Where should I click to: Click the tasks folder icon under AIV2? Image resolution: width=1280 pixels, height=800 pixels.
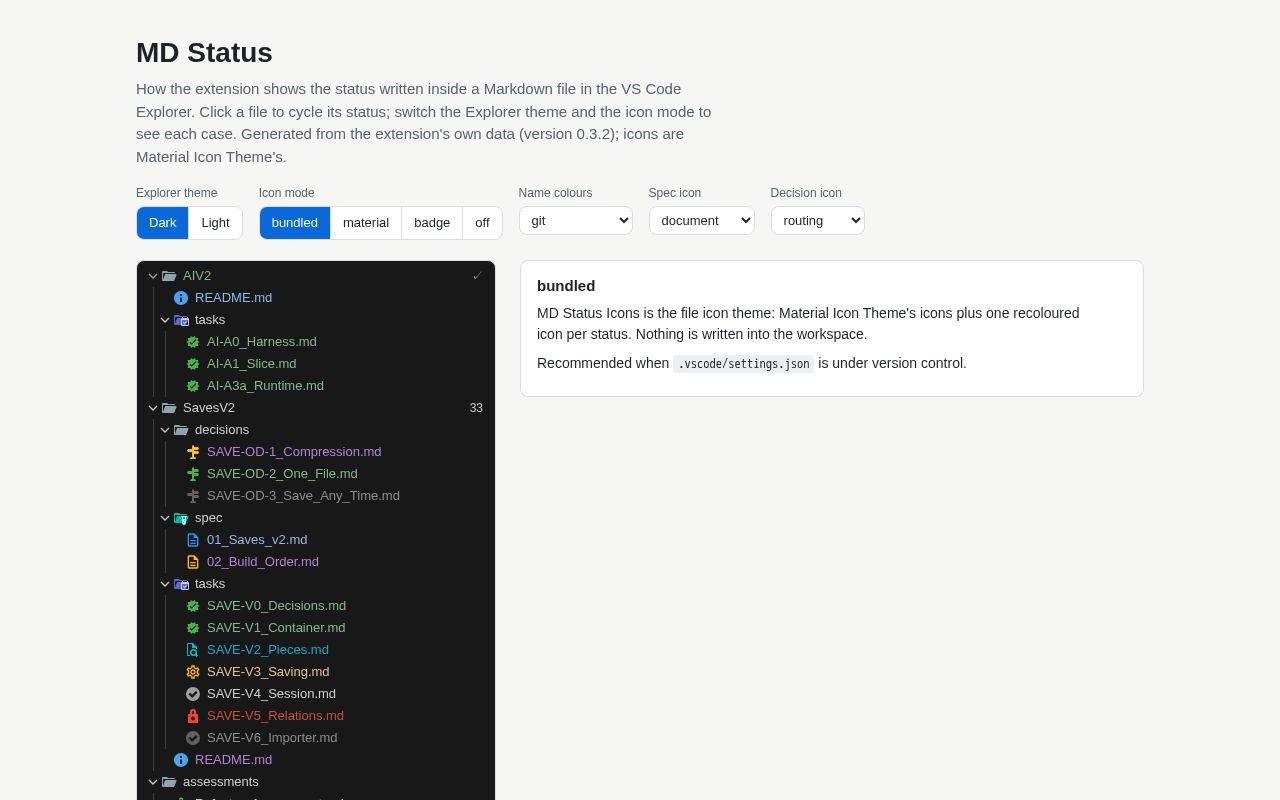pyautogui.click(x=181, y=320)
